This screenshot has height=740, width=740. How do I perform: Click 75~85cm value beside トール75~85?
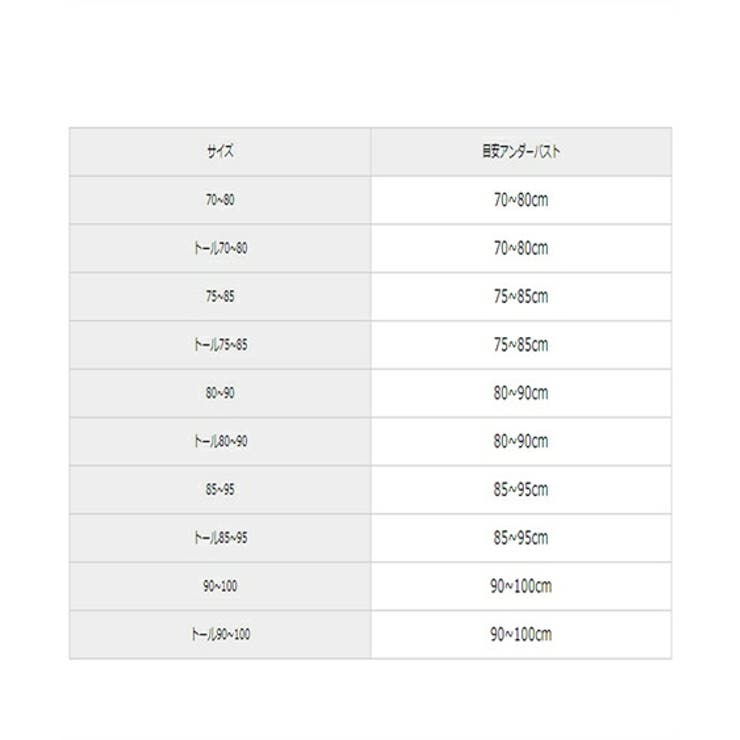click(521, 345)
